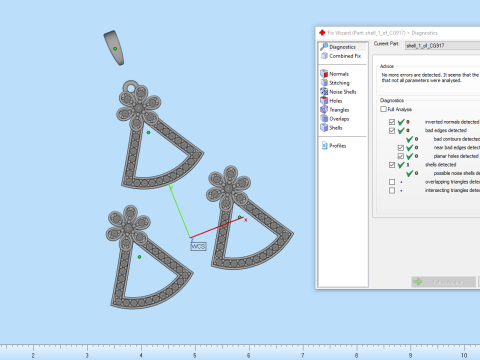Screen dimensions: 480x360
Task: Select the small bail part at top
Action: 114,48
